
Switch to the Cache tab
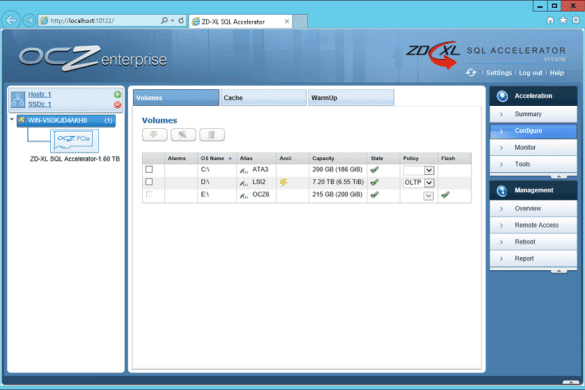[x=263, y=98]
